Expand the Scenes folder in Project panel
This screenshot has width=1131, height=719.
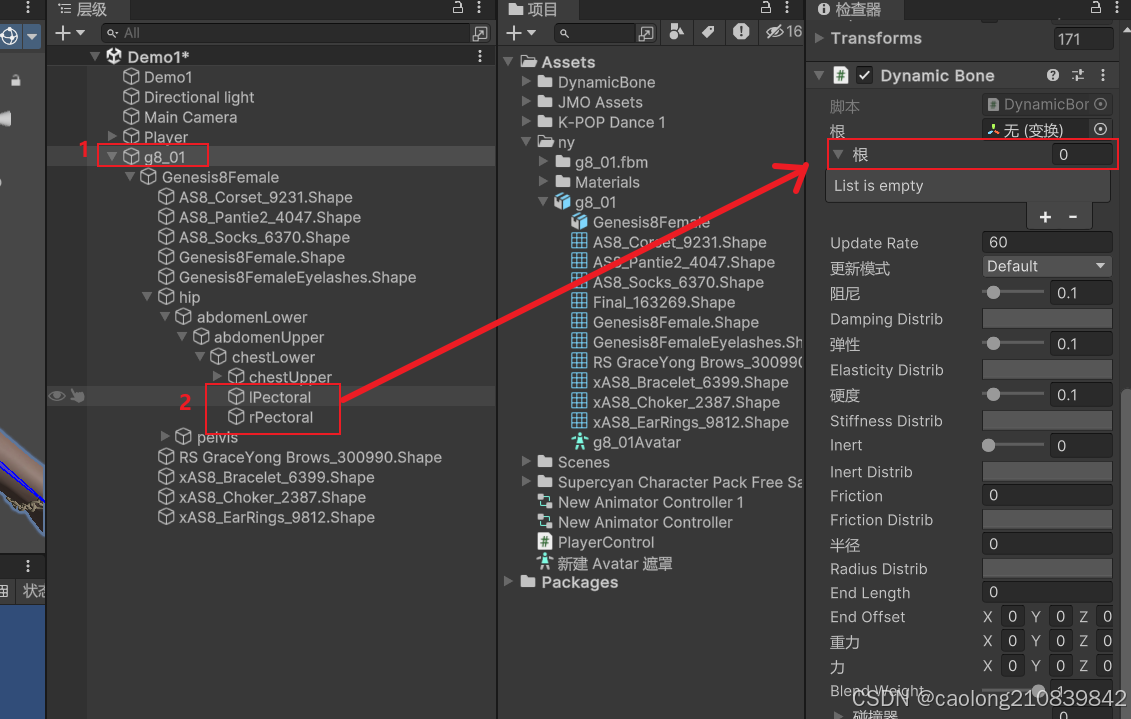(x=525, y=462)
